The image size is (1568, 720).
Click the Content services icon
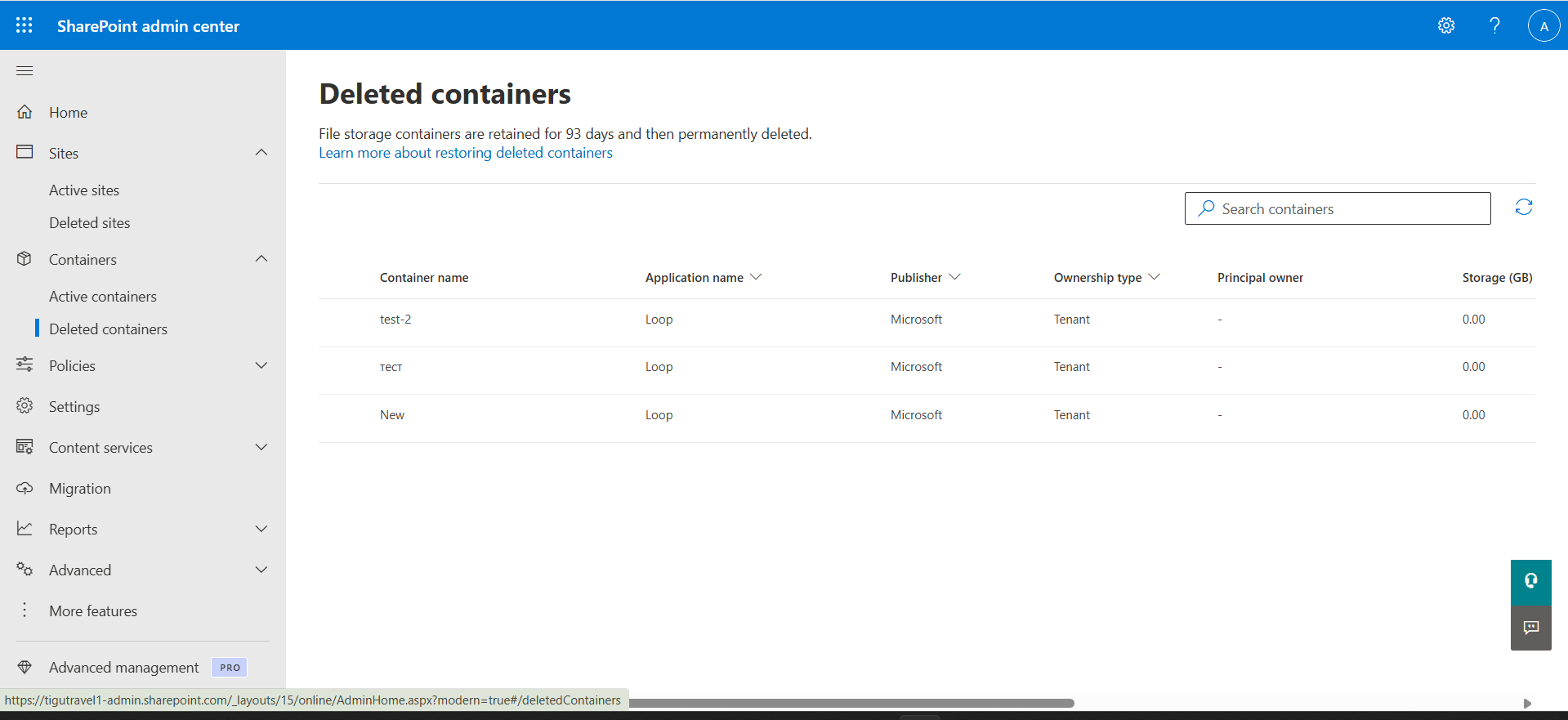click(25, 447)
